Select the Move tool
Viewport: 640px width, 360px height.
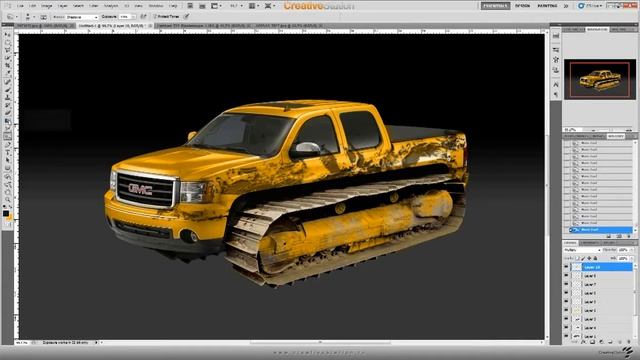[7, 35]
